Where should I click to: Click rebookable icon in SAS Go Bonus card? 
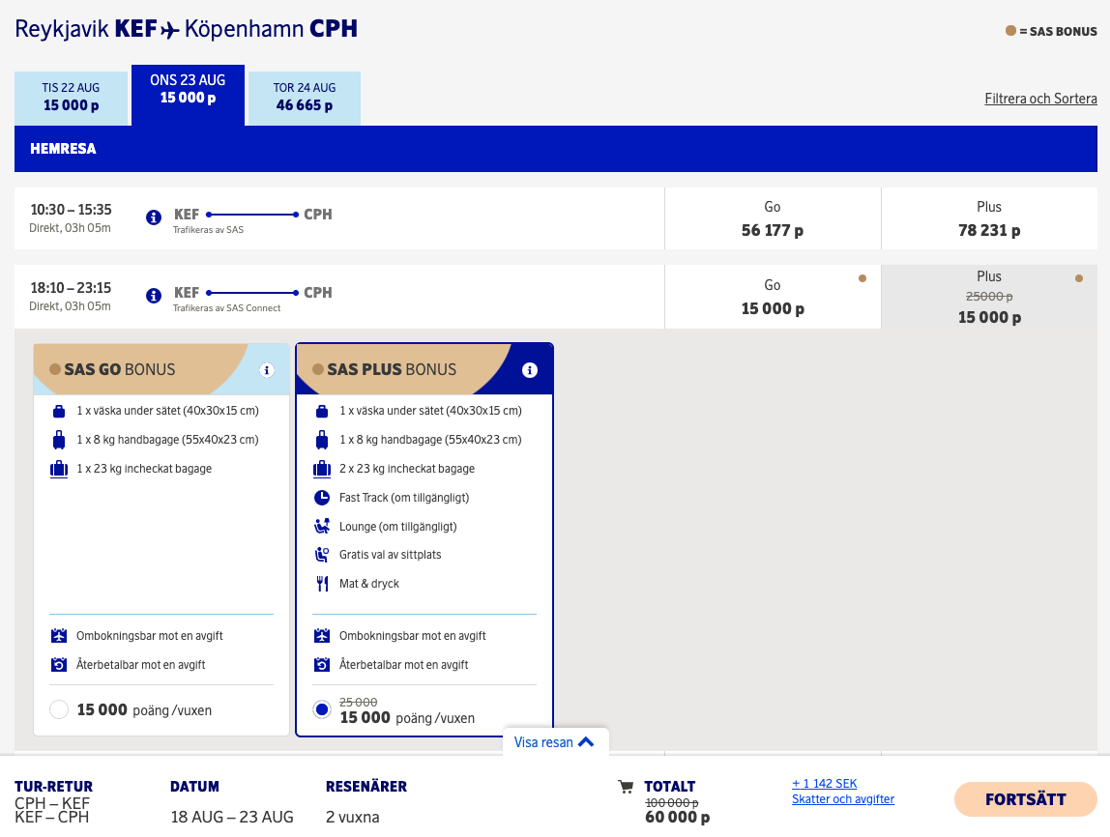[x=59, y=636]
